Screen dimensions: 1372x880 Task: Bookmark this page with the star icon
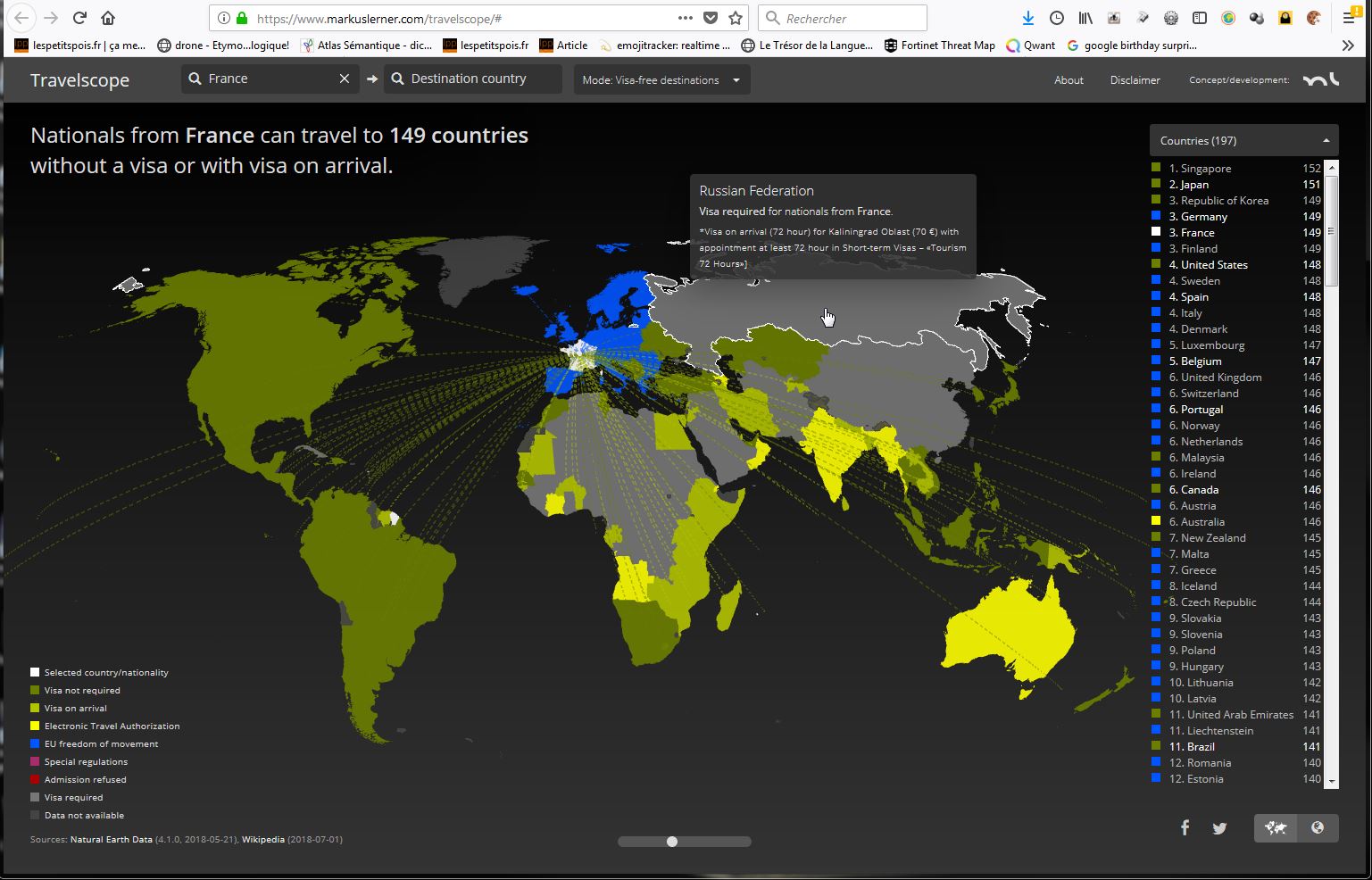coord(736,18)
